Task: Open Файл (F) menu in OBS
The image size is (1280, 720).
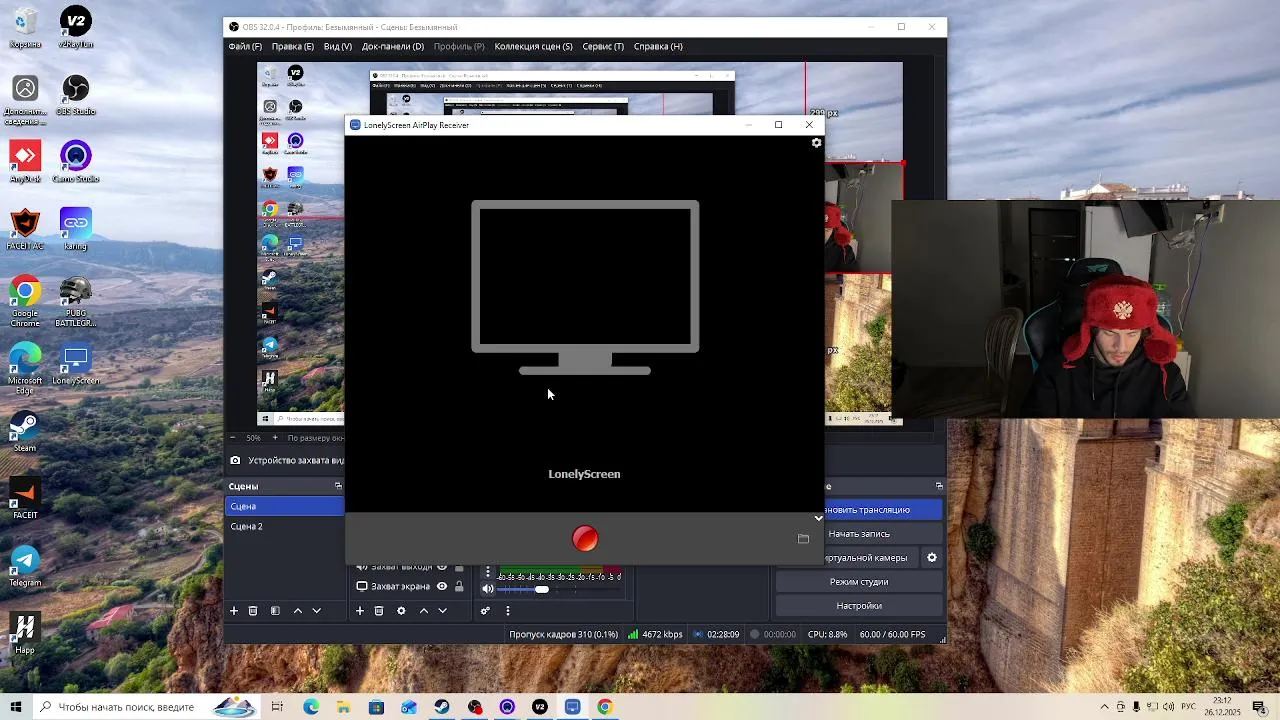Action: tap(245, 46)
